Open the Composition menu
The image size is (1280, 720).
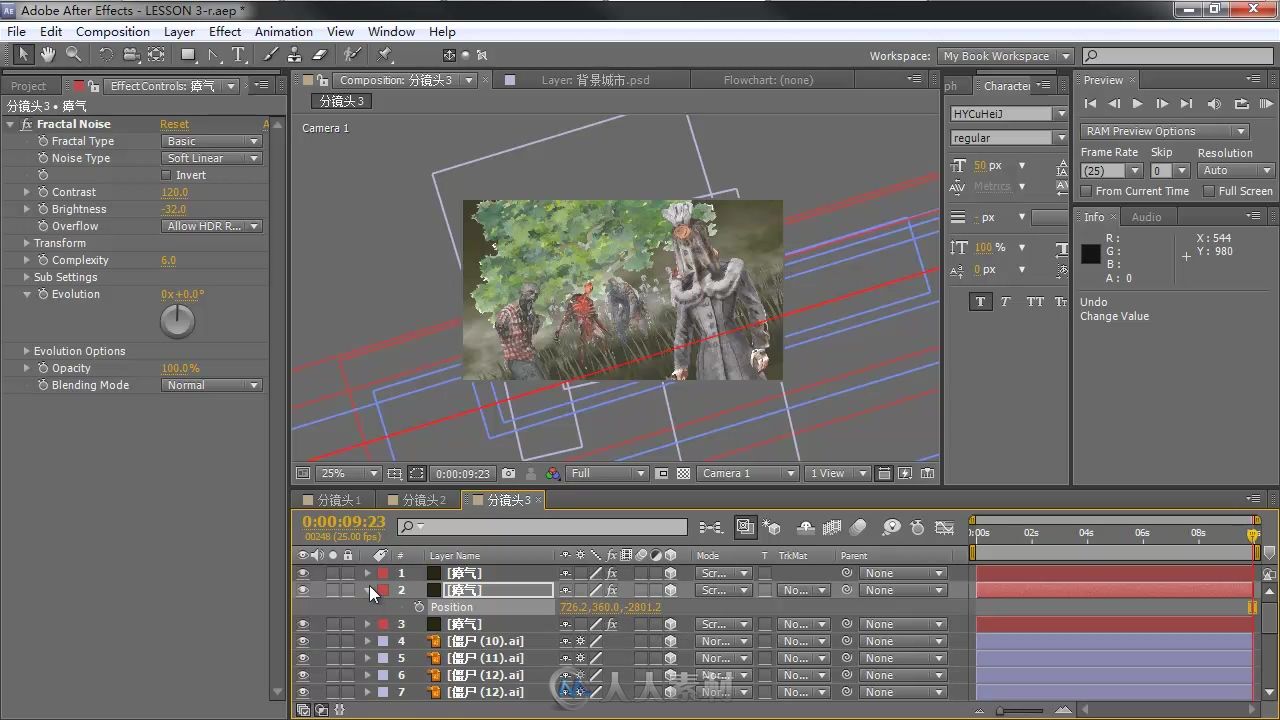pyautogui.click(x=112, y=32)
